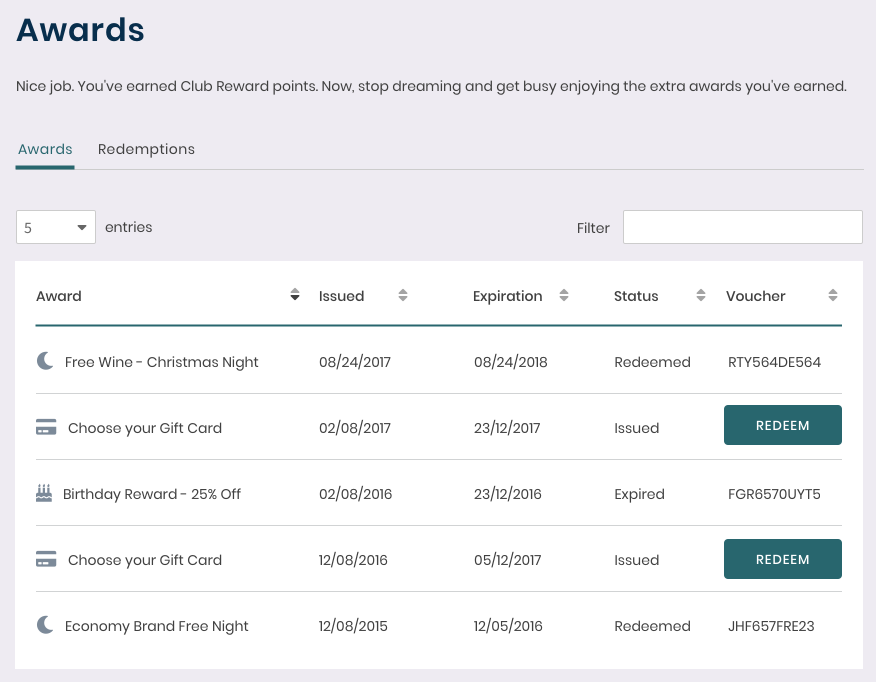The width and height of the screenshot is (876, 682).
Task: Click moon icon beside Free Wine award
Action: [x=45, y=361]
